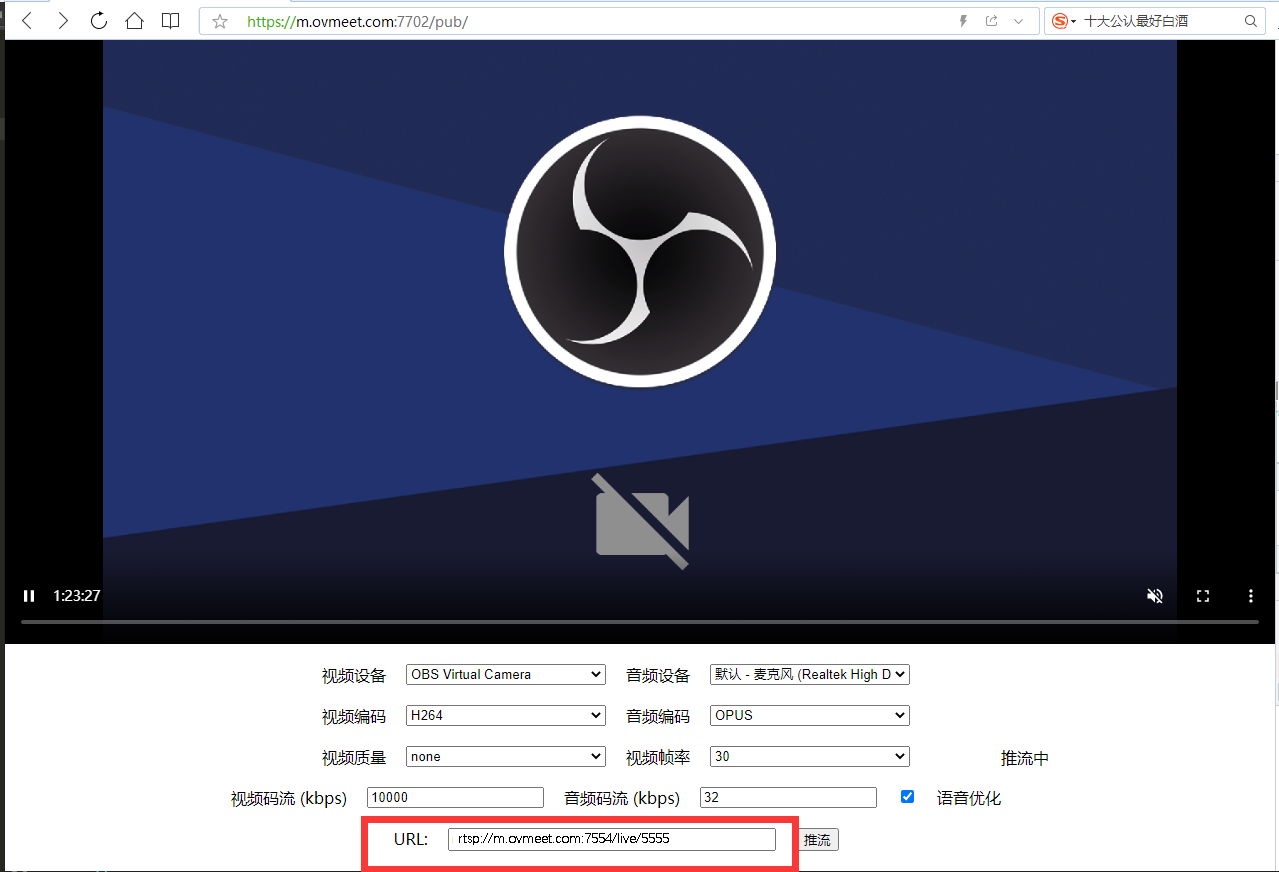Viewport: 1279px width, 872px height.
Task: Reload the current page
Action: (98, 20)
